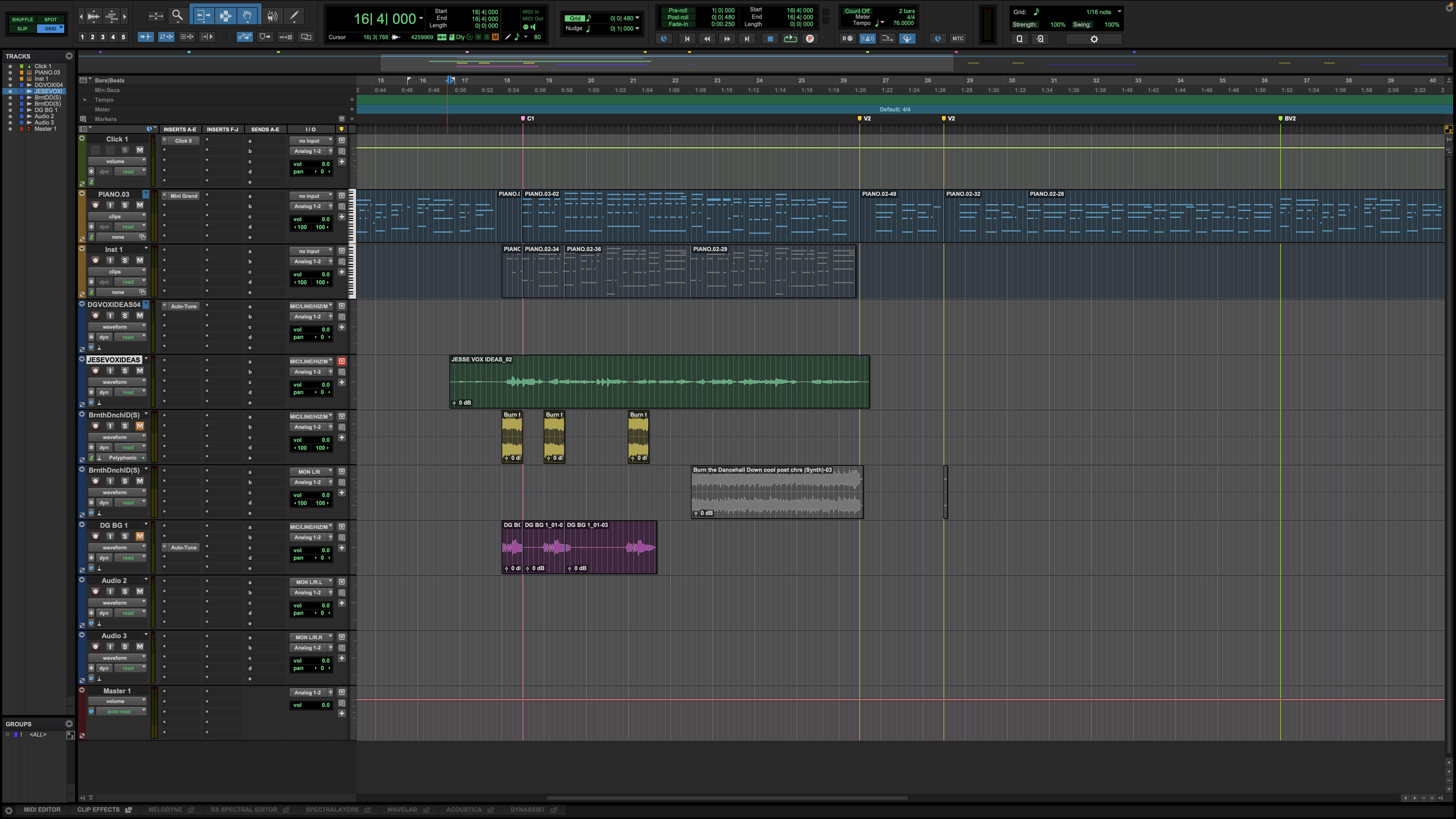Click the Quantize Q button
Screen dimensions: 1456x819
click(1019, 39)
